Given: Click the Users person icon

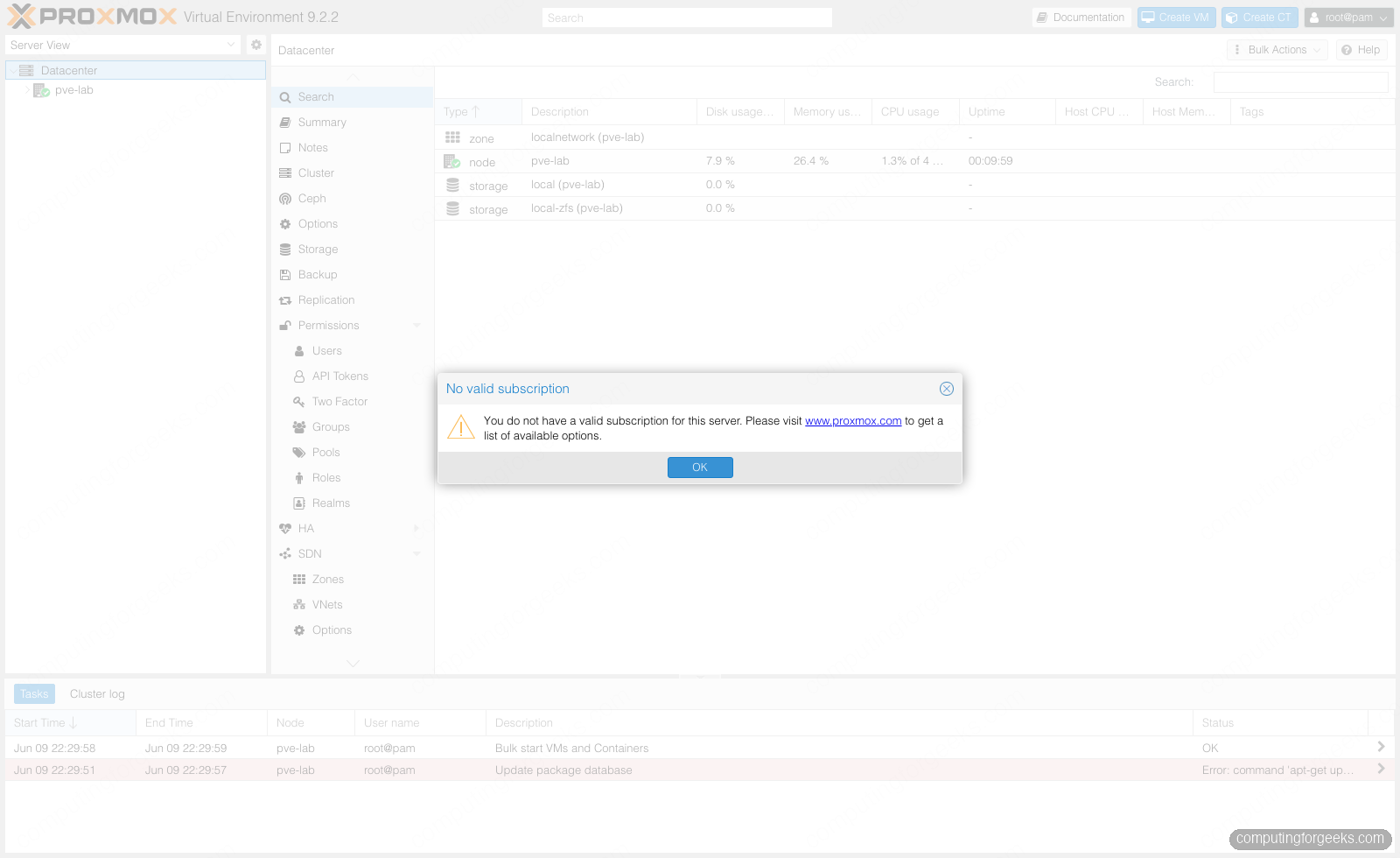Looking at the screenshot, I should [x=299, y=351].
